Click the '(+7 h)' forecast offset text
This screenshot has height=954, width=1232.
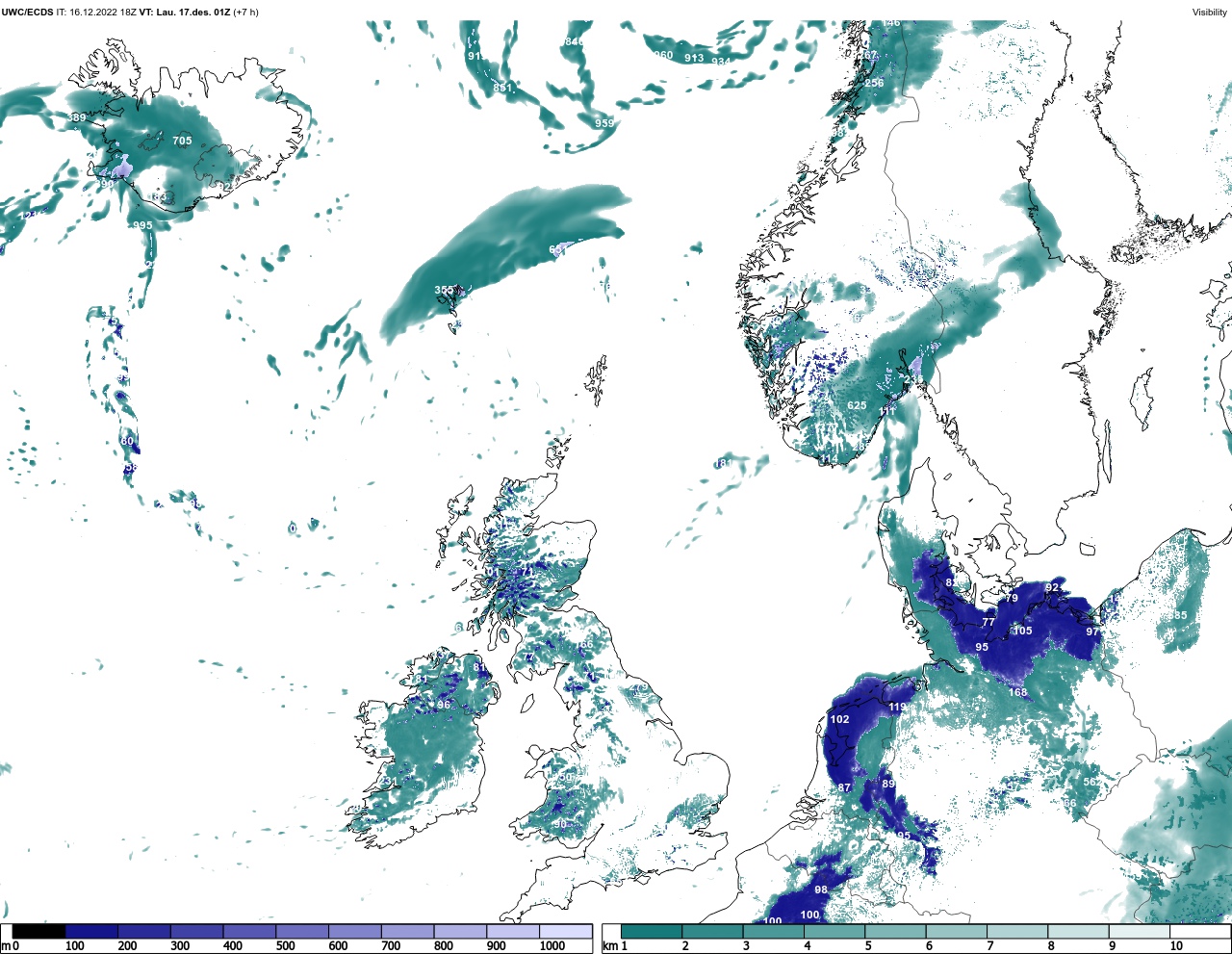245,12
